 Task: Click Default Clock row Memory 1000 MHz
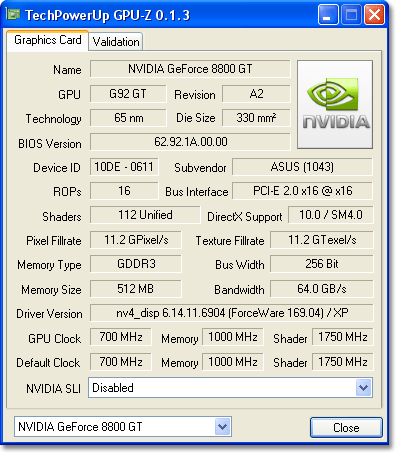point(233,362)
